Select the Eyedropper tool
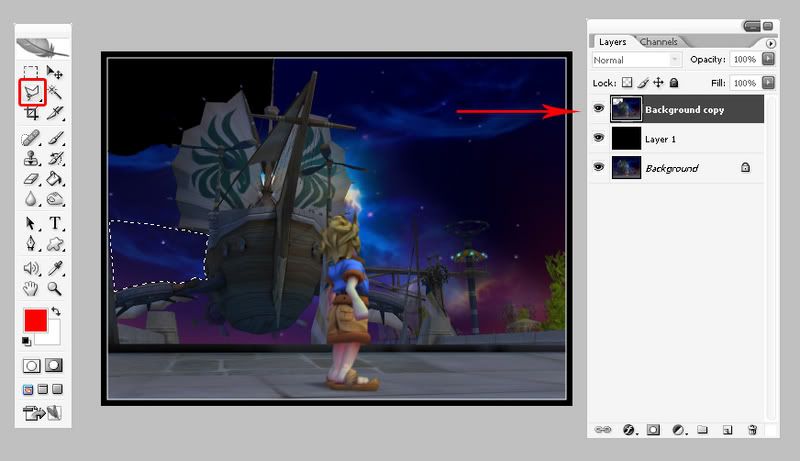 click(55, 268)
